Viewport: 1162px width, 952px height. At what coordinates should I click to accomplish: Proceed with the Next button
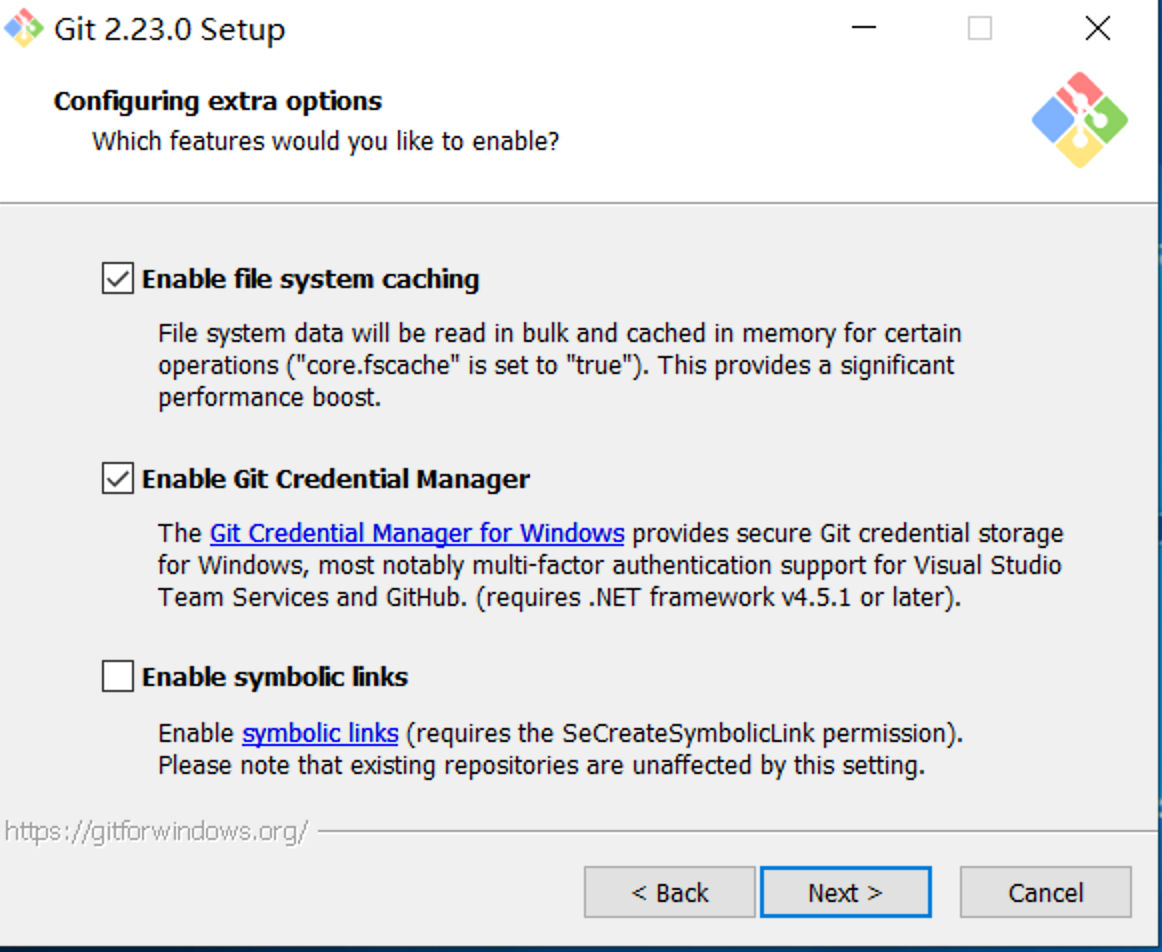pos(845,892)
